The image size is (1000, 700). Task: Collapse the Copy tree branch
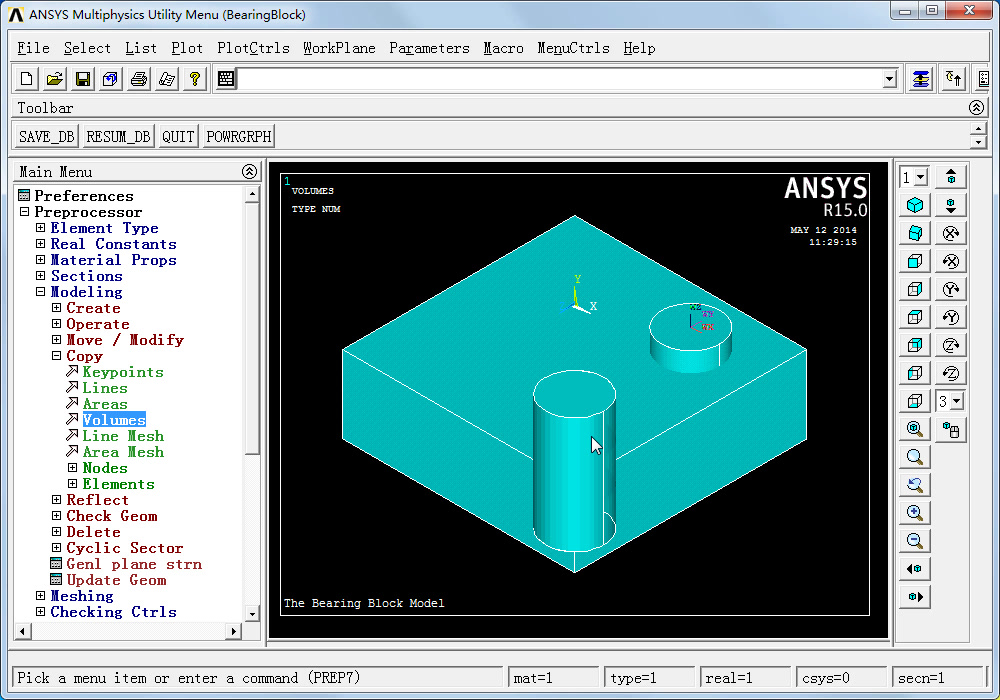[56, 355]
